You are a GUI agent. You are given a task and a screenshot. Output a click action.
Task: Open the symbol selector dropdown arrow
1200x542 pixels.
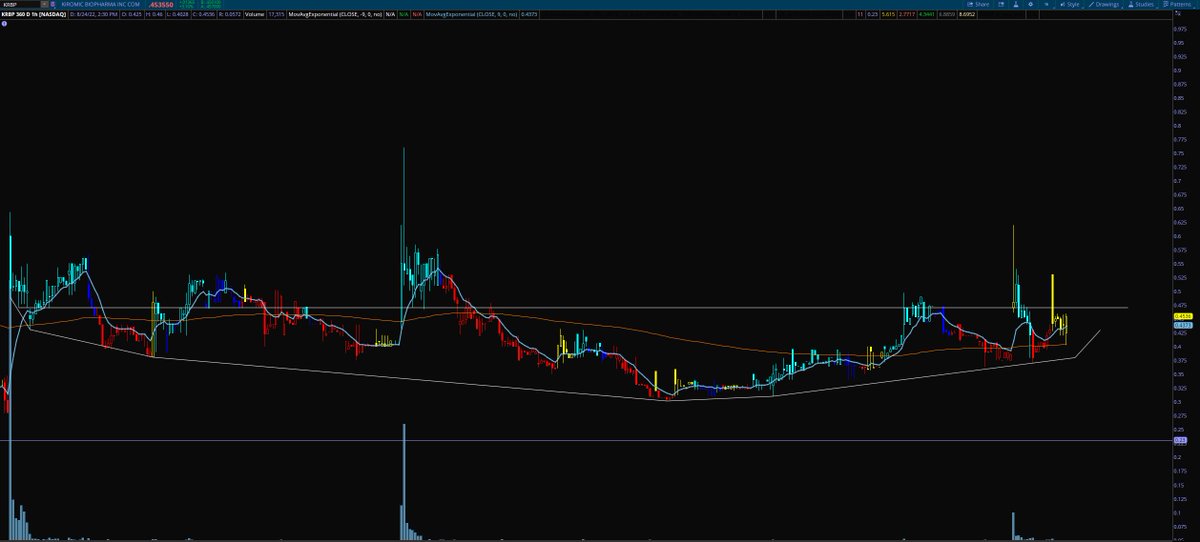point(45,4)
